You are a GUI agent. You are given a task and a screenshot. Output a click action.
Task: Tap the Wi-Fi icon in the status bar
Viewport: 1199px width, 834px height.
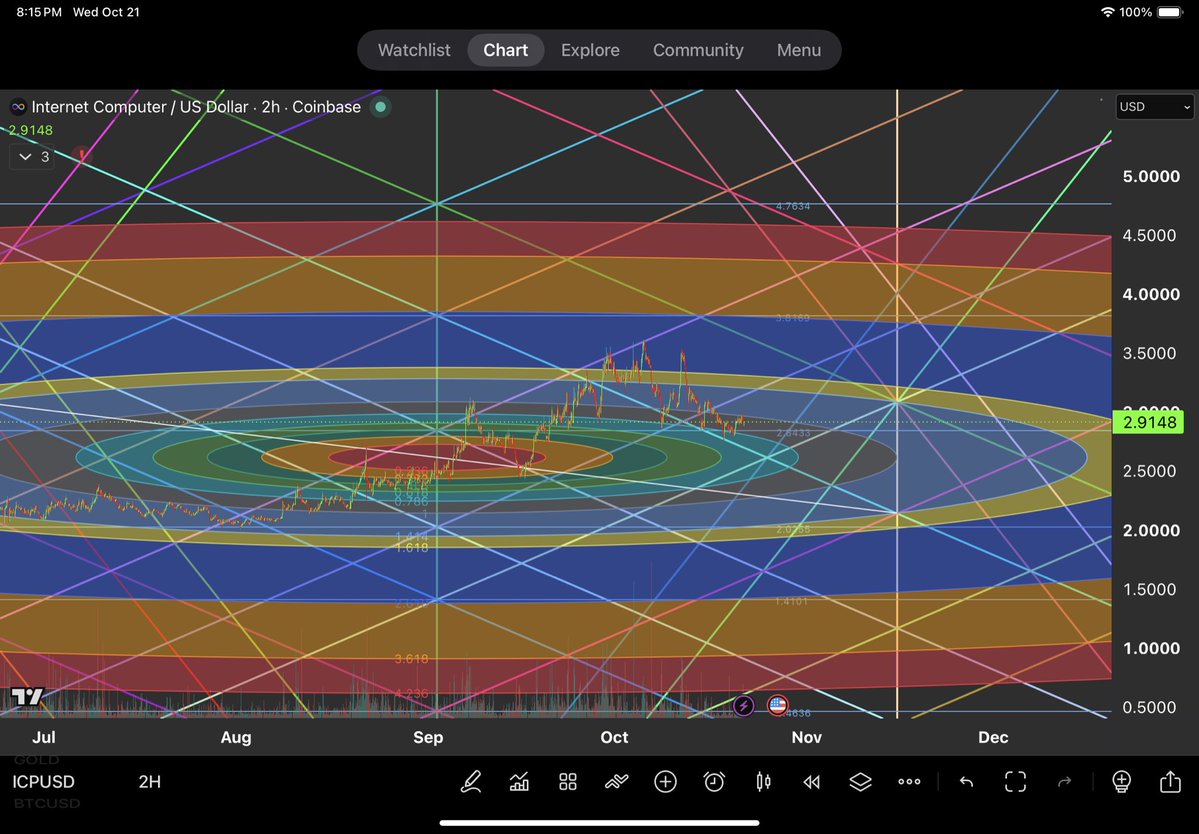pos(1107,12)
